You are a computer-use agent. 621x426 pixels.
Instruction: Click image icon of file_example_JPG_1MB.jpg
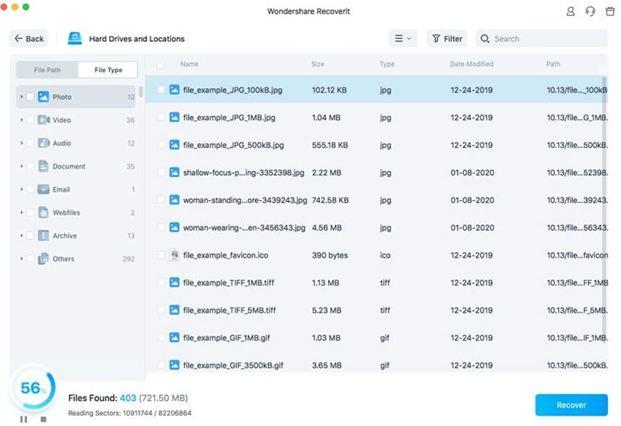click(x=174, y=117)
